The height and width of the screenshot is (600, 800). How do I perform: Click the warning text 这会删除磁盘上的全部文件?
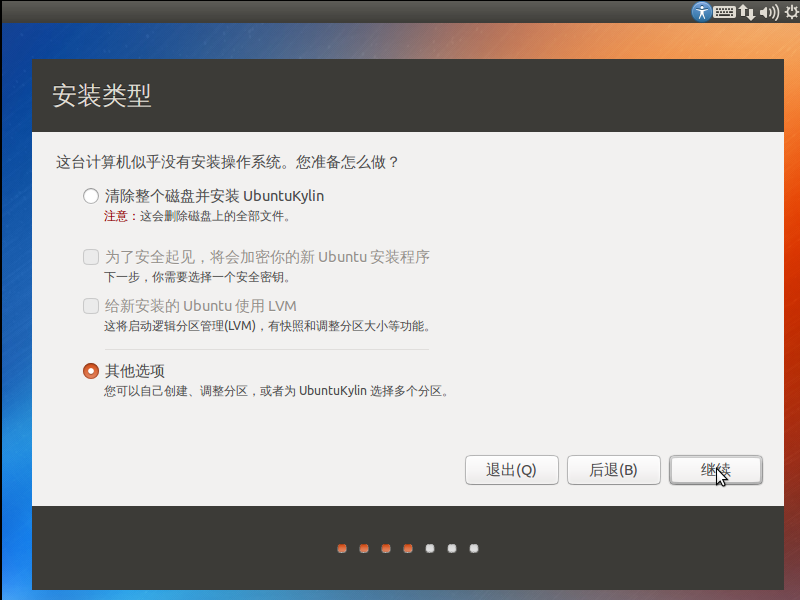(215, 216)
